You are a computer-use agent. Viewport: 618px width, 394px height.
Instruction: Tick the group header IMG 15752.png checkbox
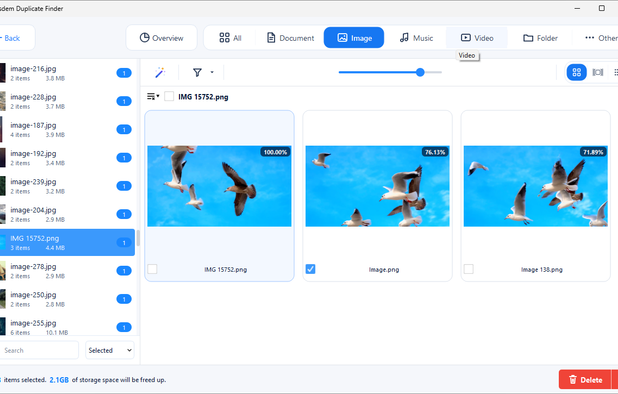tap(169, 97)
